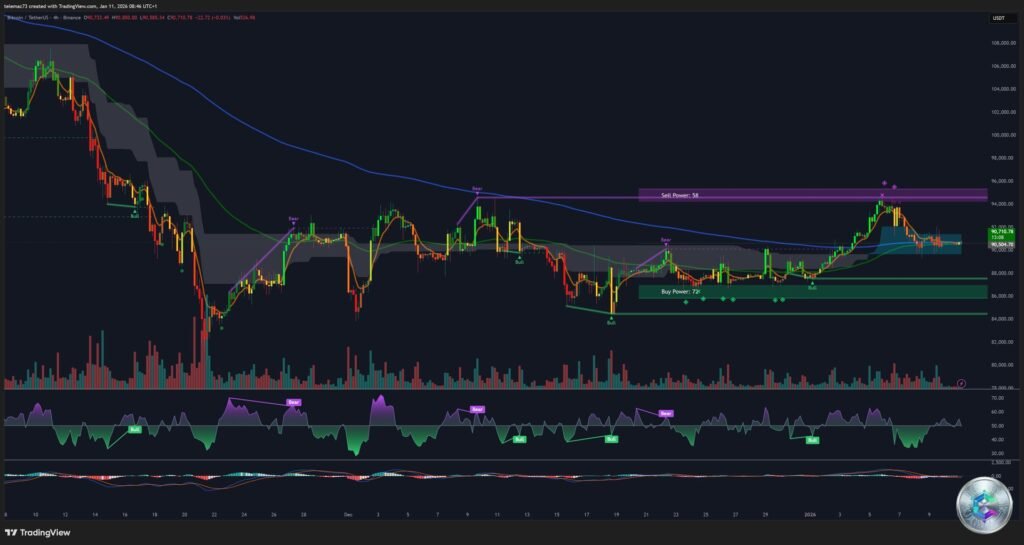1024x545 pixels.
Task: Open the USDT currency selector on the price axis
Action: (x=996, y=18)
